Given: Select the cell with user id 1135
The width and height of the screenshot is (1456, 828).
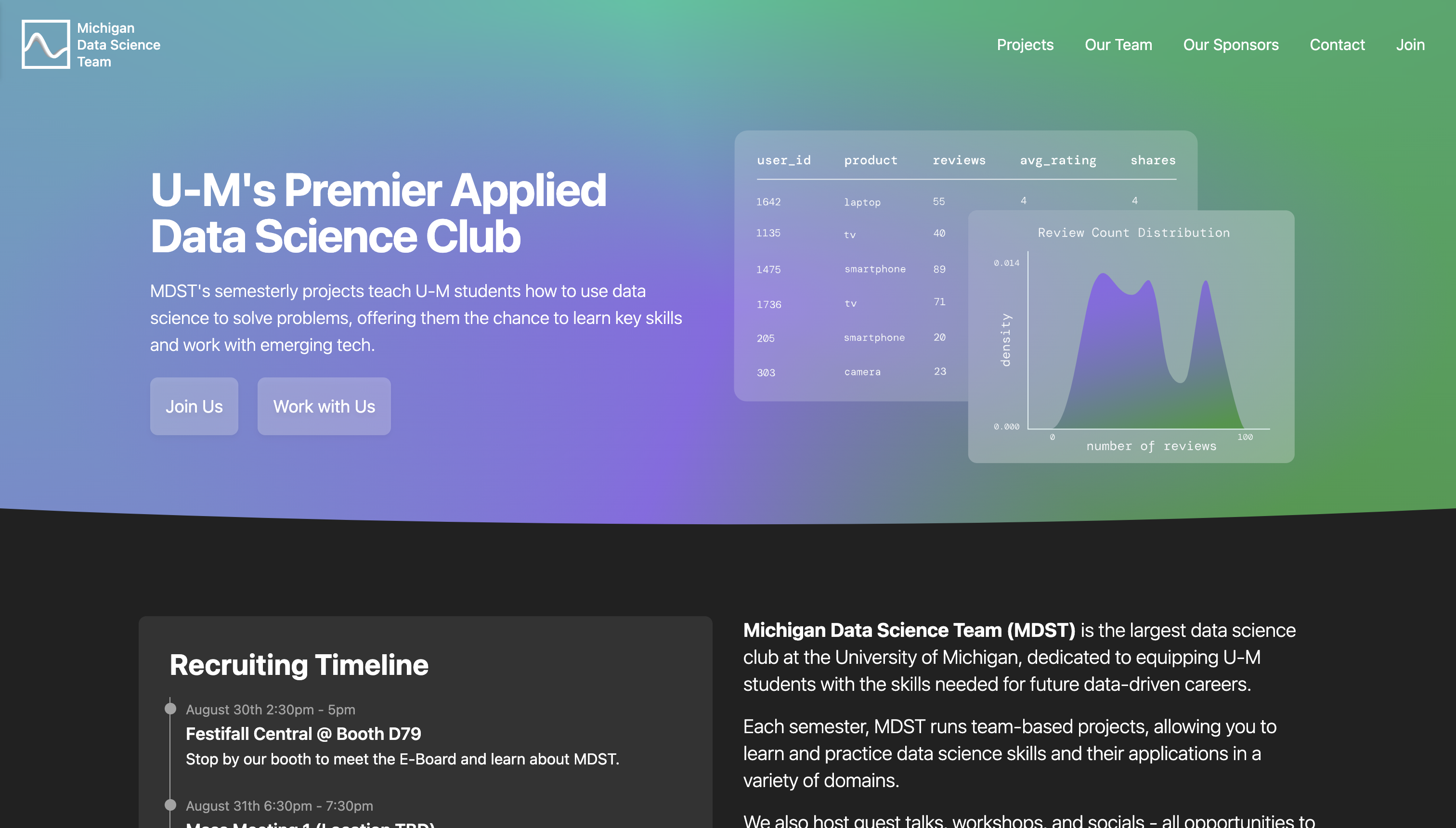Looking at the screenshot, I should pyautogui.click(x=768, y=233).
